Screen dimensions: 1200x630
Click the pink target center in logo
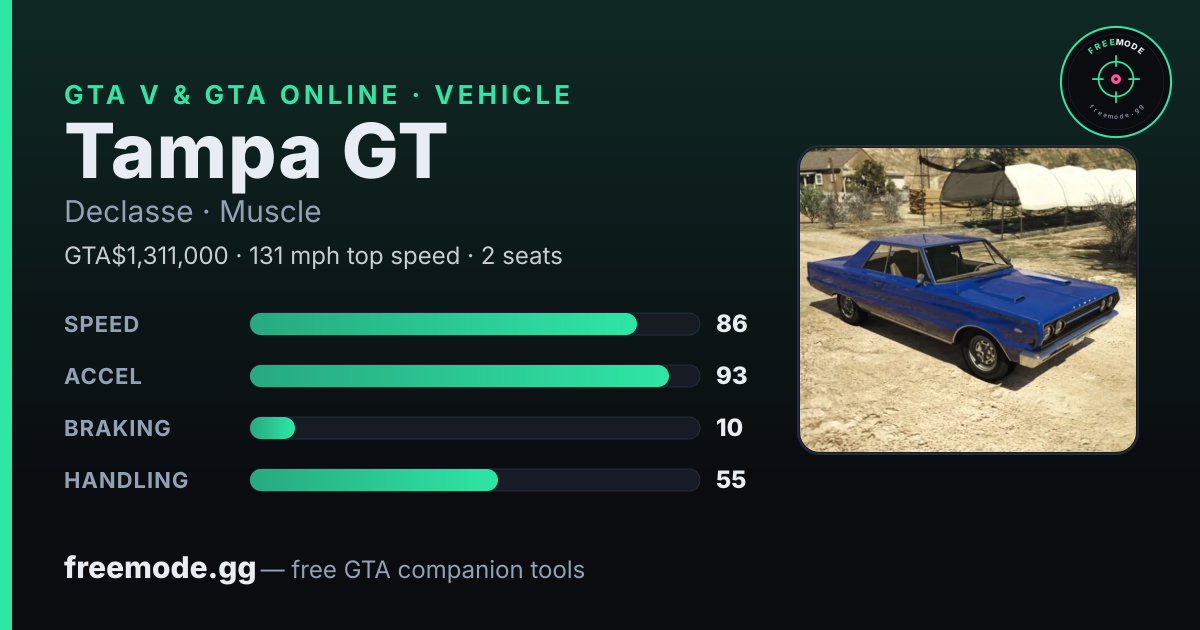tap(1115, 78)
